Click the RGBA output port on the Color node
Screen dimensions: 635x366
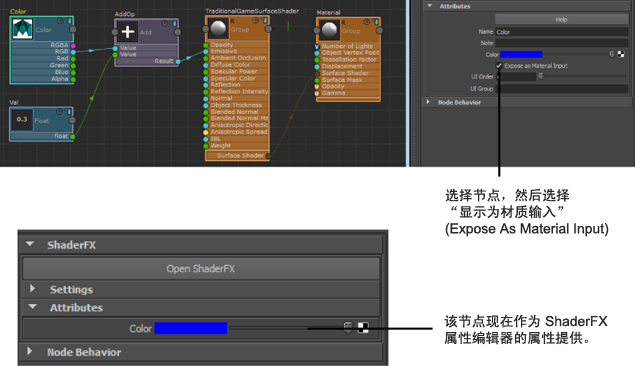(73, 45)
